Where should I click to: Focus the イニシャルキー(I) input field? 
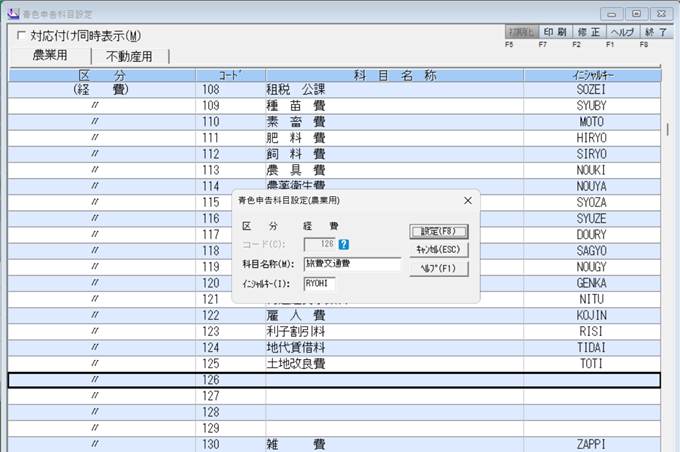pos(319,284)
